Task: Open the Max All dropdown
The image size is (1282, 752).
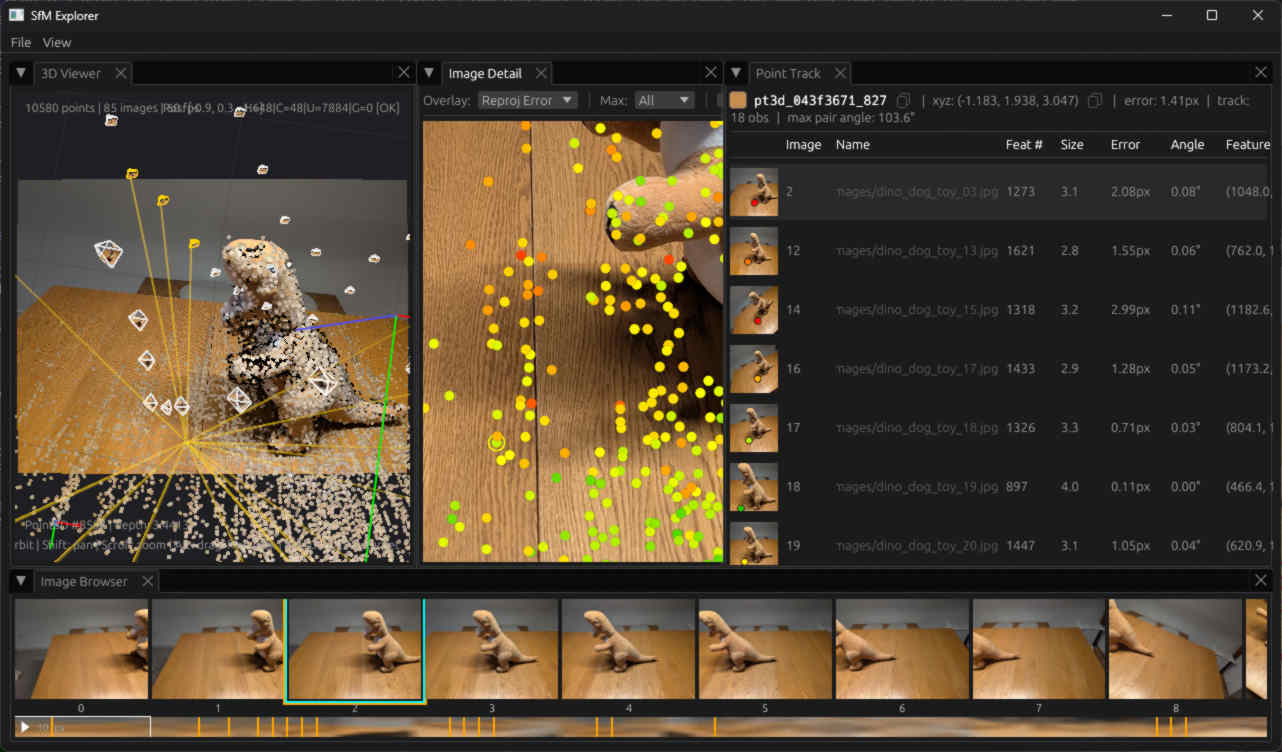Action: coord(664,100)
